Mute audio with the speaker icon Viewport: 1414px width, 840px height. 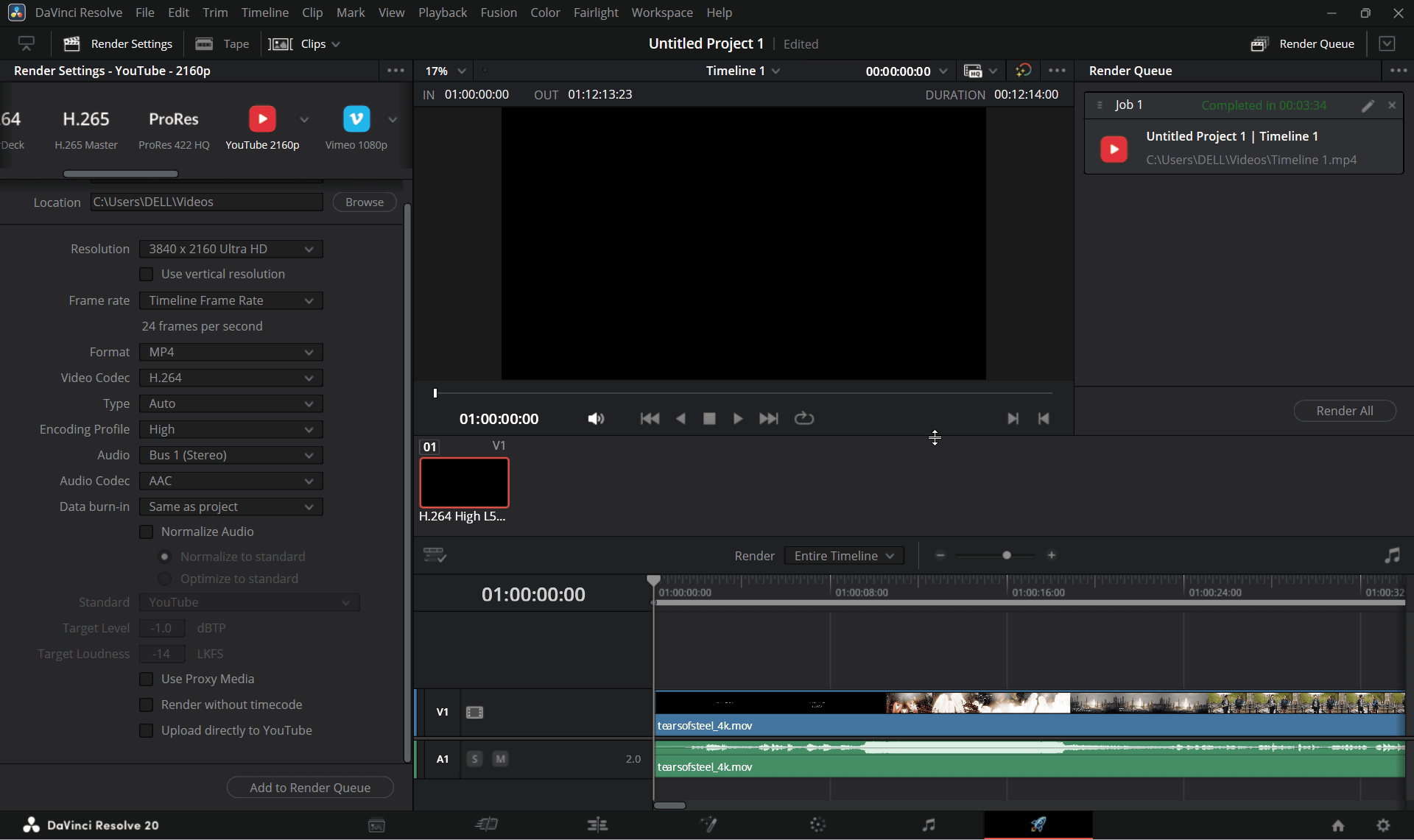coord(596,418)
